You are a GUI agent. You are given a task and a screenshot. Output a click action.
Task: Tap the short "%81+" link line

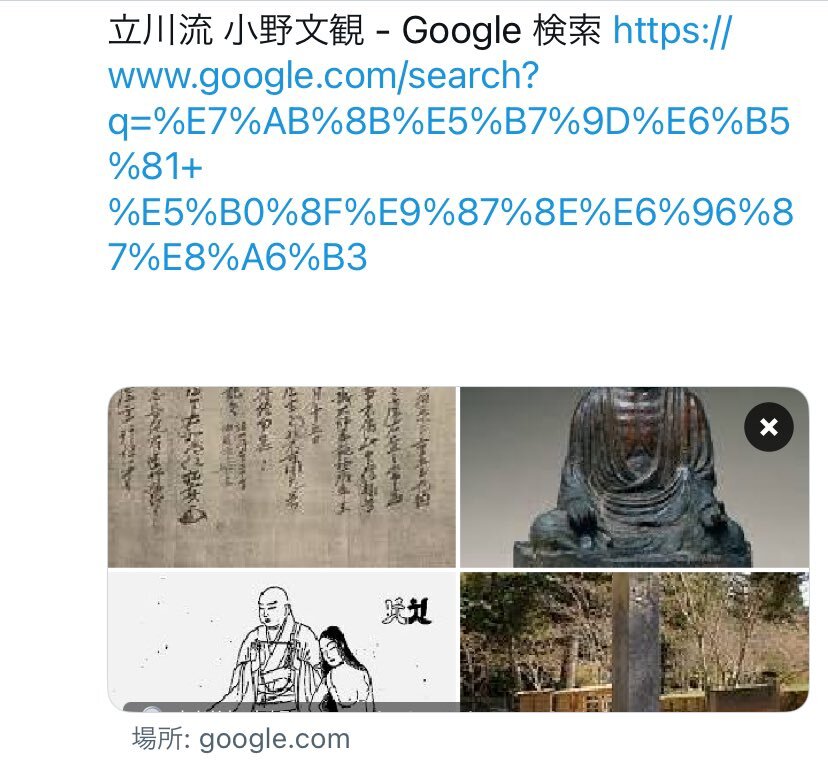[155, 166]
